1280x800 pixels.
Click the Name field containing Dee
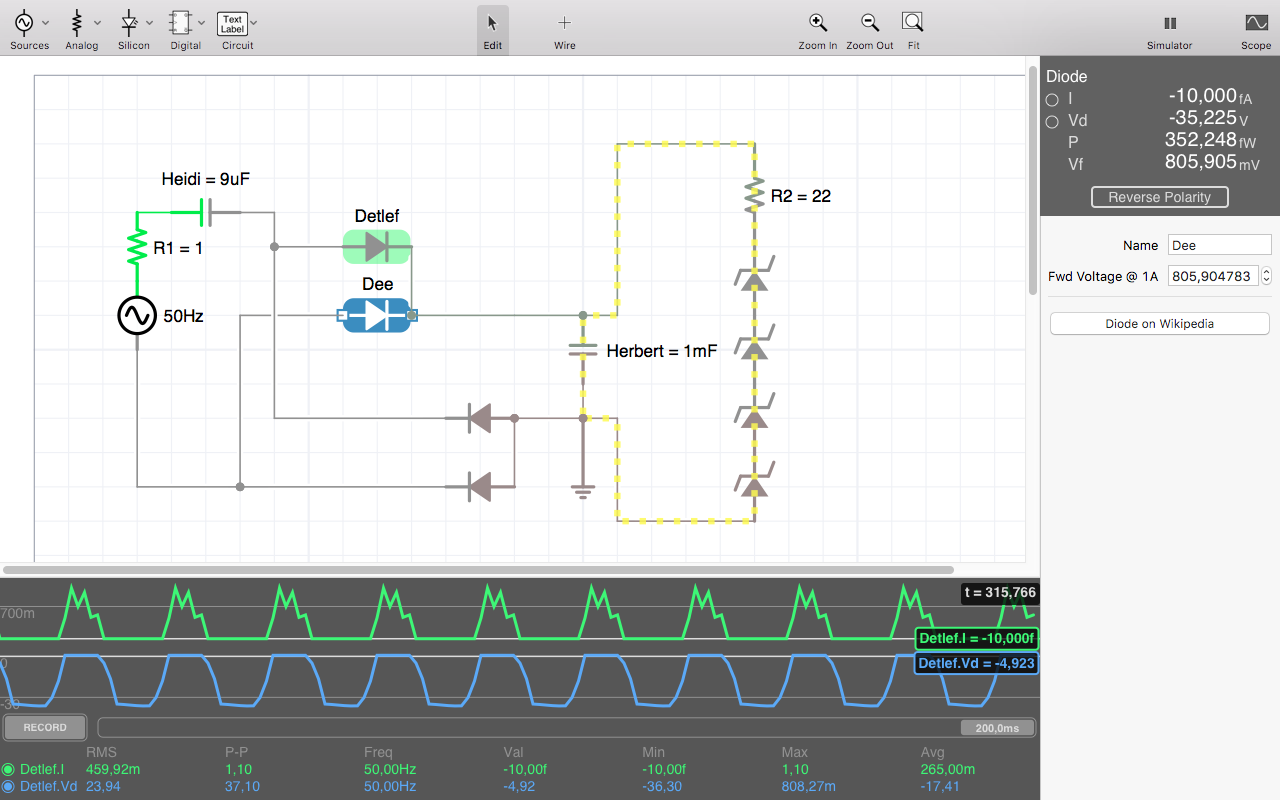point(1219,245)
